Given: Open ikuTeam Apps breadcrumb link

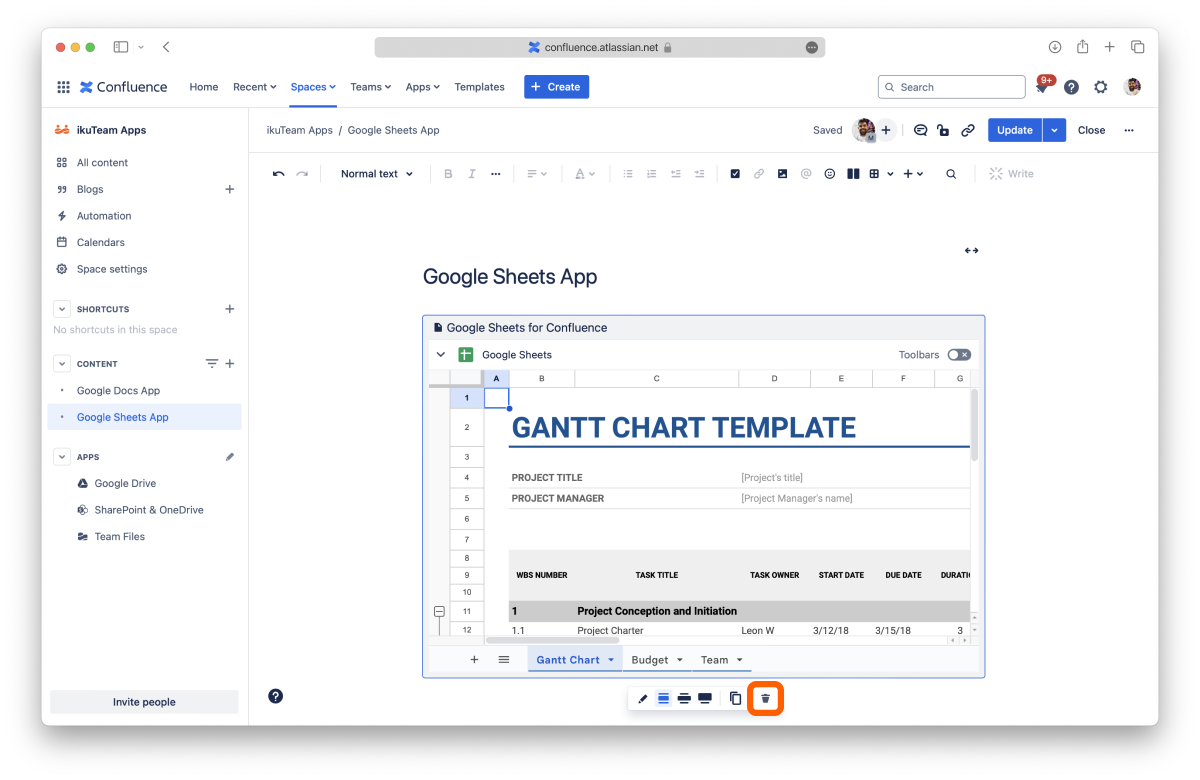Looking at the screenshot, I should (299, 130).
